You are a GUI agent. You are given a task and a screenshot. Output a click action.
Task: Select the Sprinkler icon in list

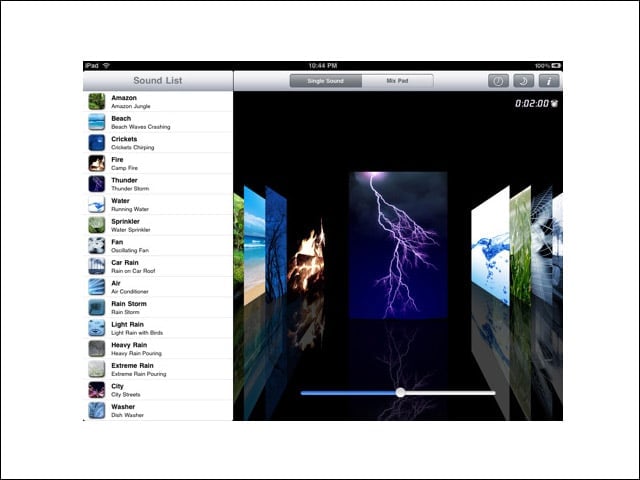[97, 225]
